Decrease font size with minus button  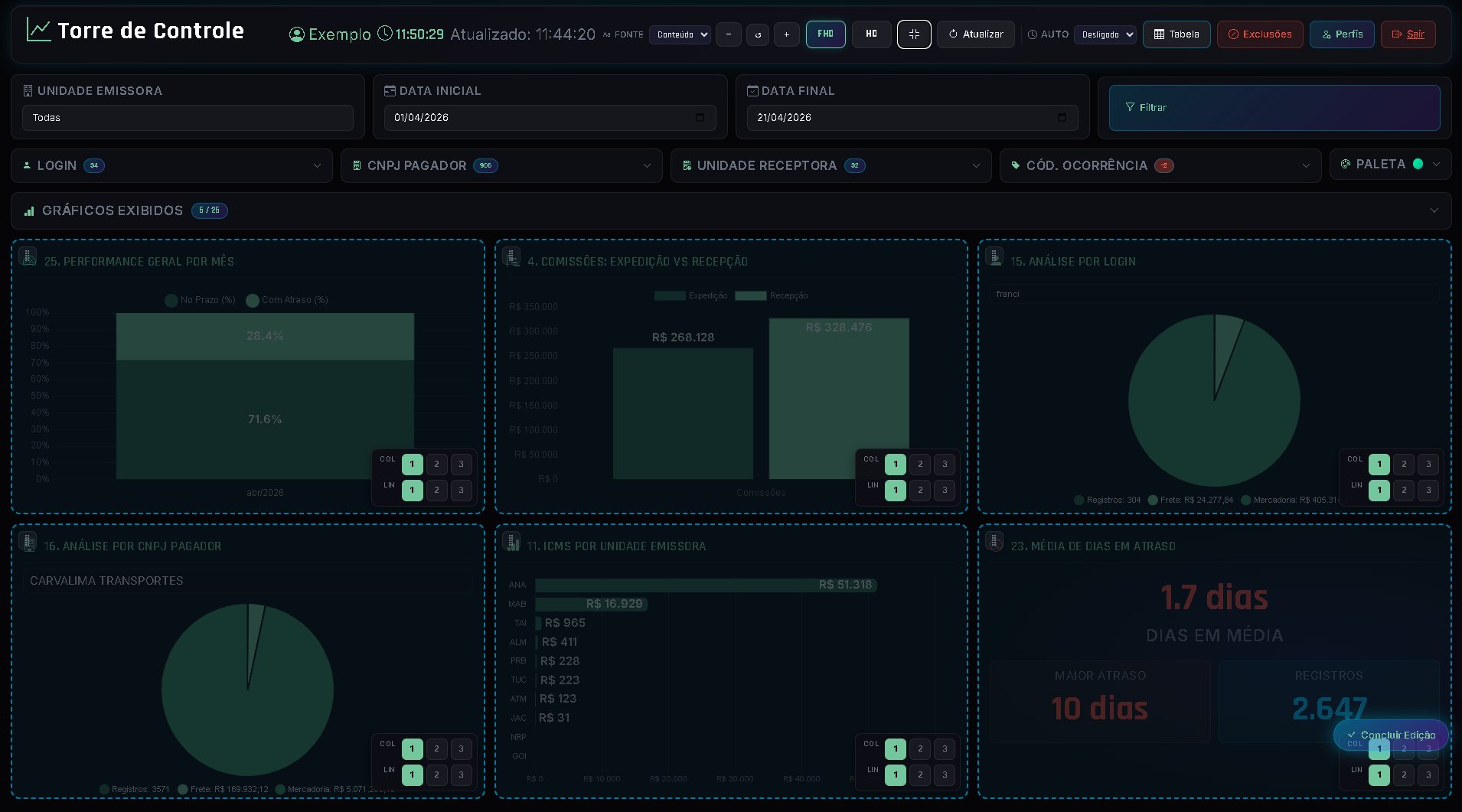729,34
